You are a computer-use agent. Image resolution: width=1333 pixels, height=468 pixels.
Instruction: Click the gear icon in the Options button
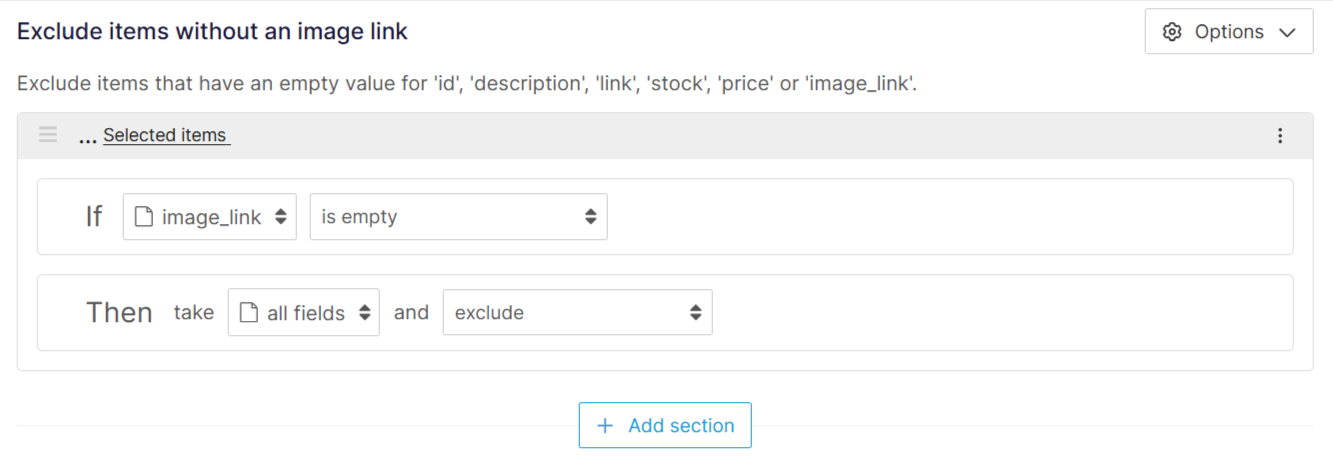coord(1172,32)
